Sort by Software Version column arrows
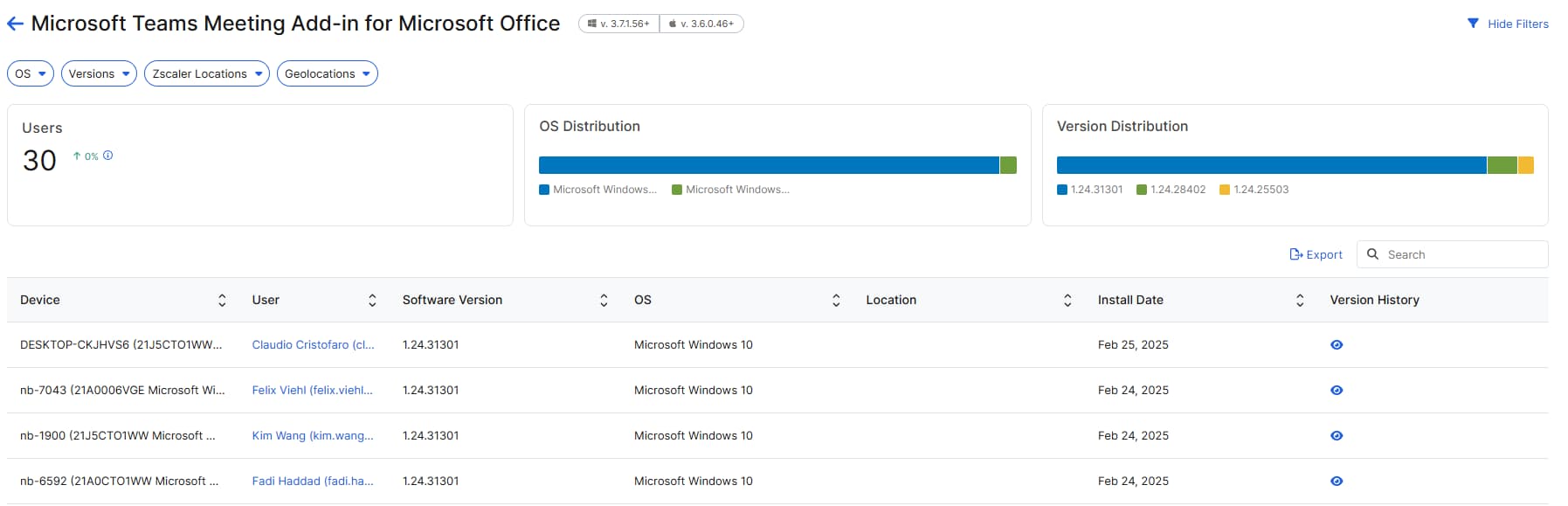The image size is (1568, 506). 604,300
